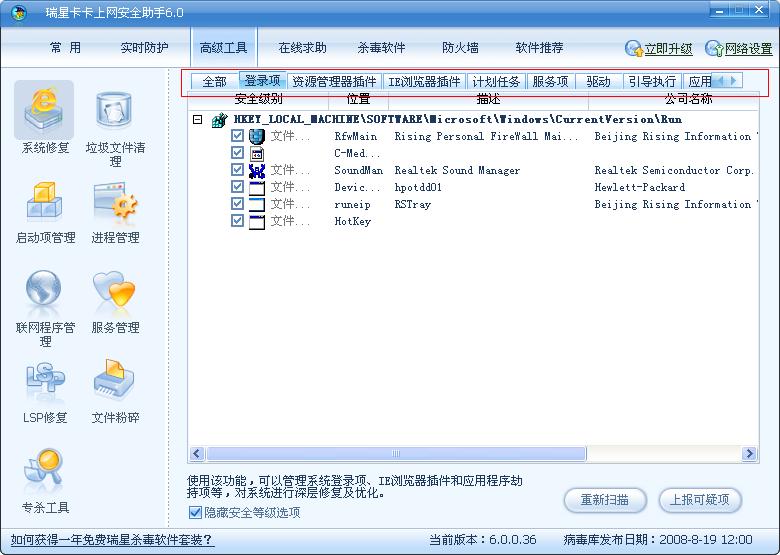
Task: Open the 文件粉碎 shredder tool
Action: [x=115, y=393]
